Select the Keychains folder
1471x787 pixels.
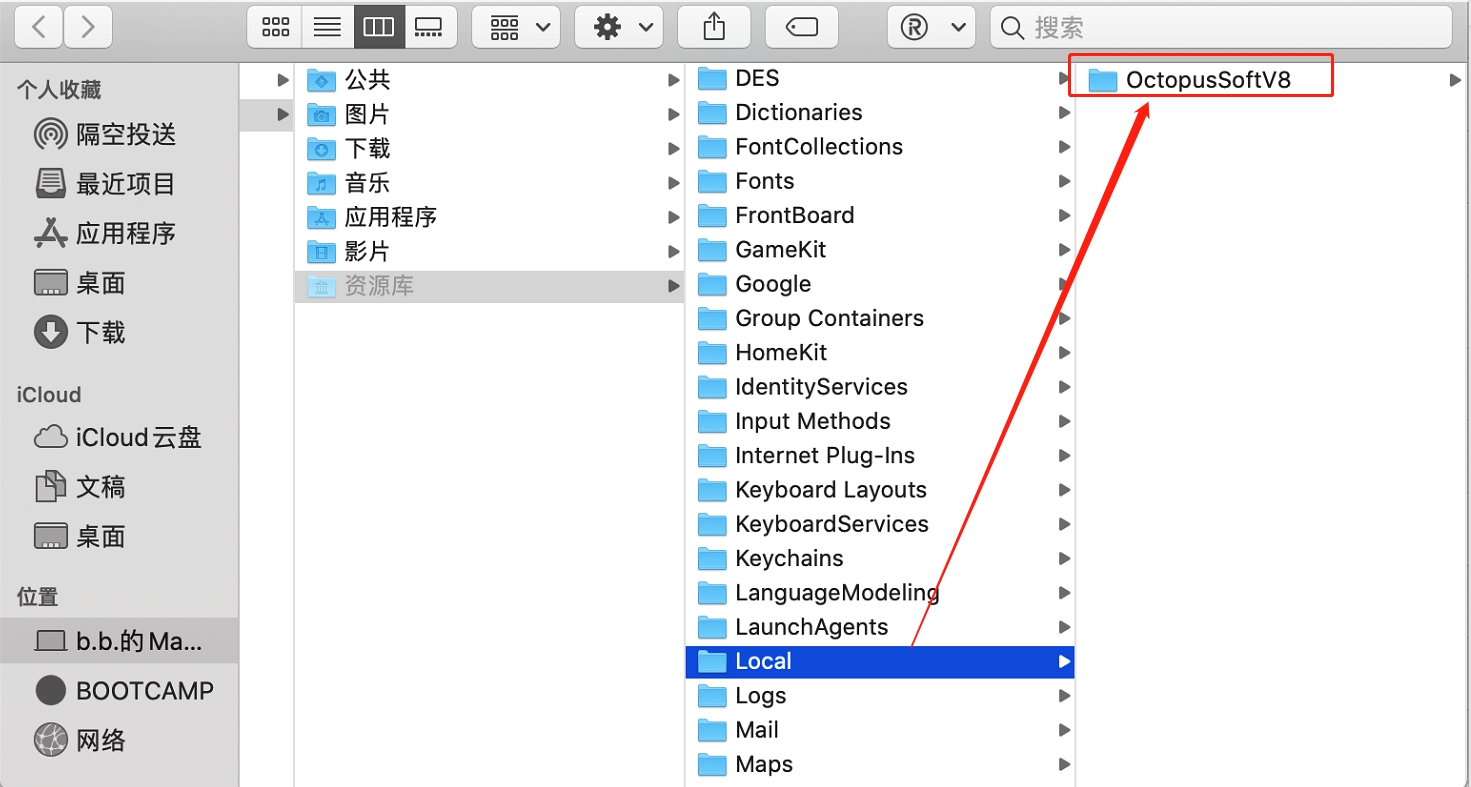point(880,558)
